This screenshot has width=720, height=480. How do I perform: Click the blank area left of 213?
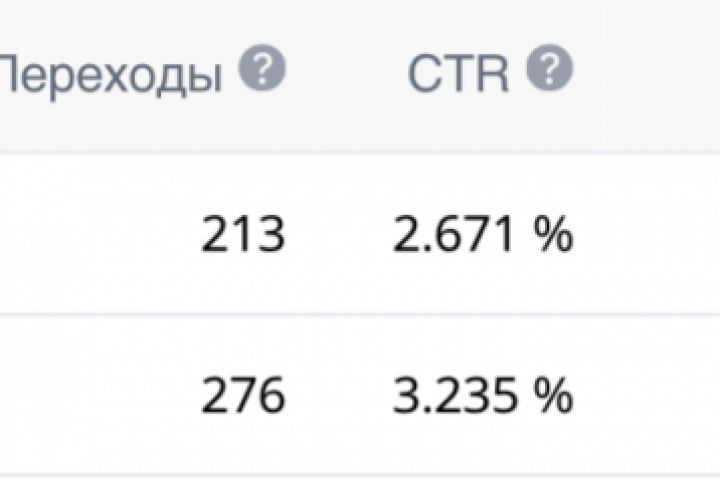(x=90, y=236)
